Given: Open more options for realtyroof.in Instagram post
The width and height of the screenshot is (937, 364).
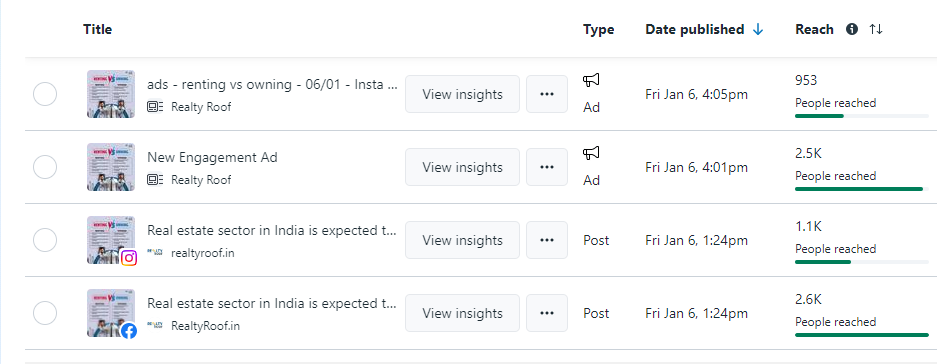Looking at the screenshot, I should pos(547,240).
